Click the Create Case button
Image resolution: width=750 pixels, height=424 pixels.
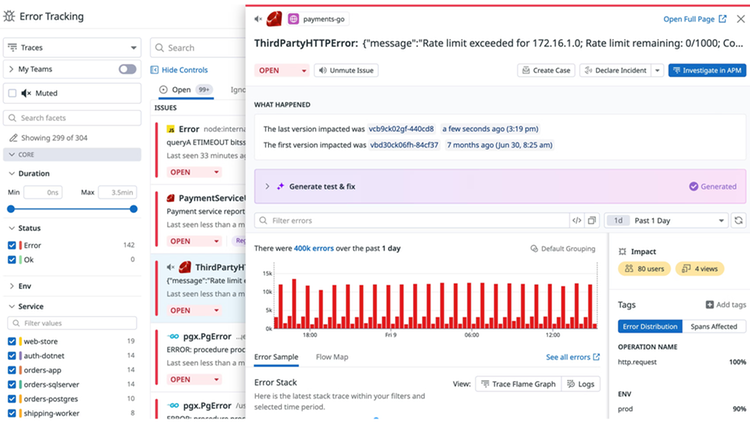tap(546, 70)
